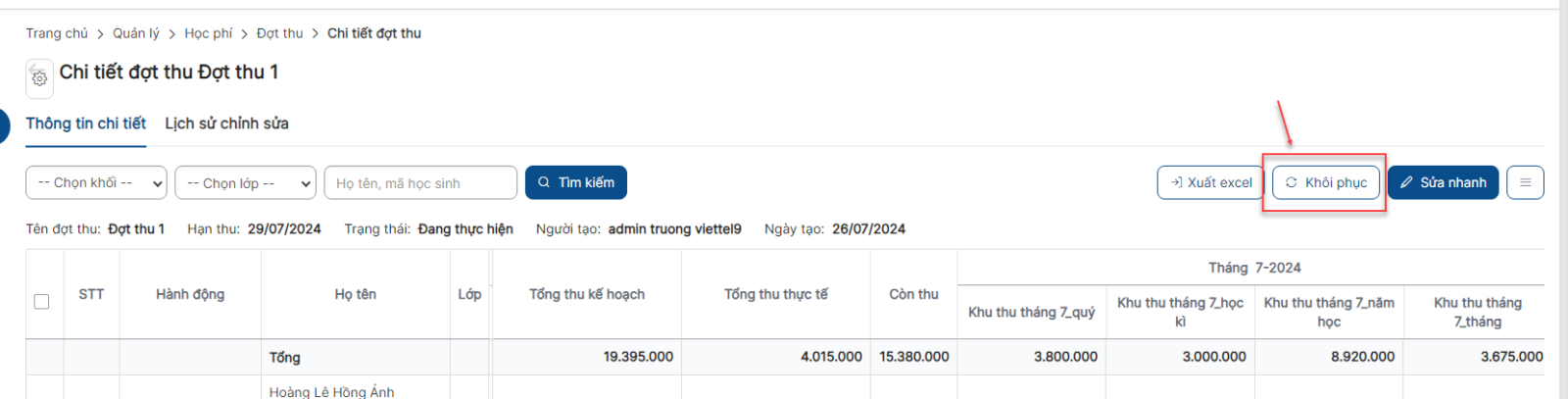
Task: Click student name Hoàng Lê Hồng Ánh
Action: 331,391
